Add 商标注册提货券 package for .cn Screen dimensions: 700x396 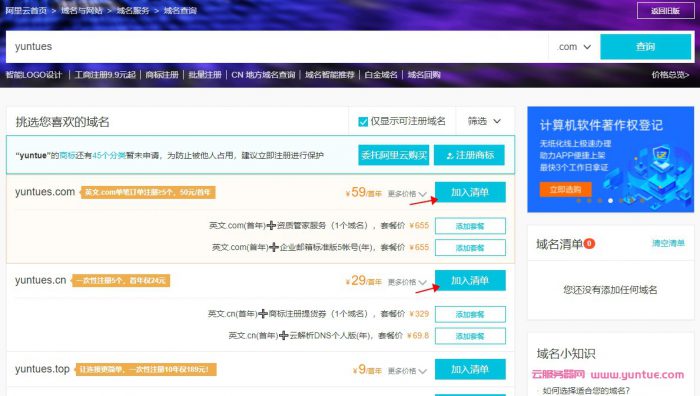click(470, 314)
